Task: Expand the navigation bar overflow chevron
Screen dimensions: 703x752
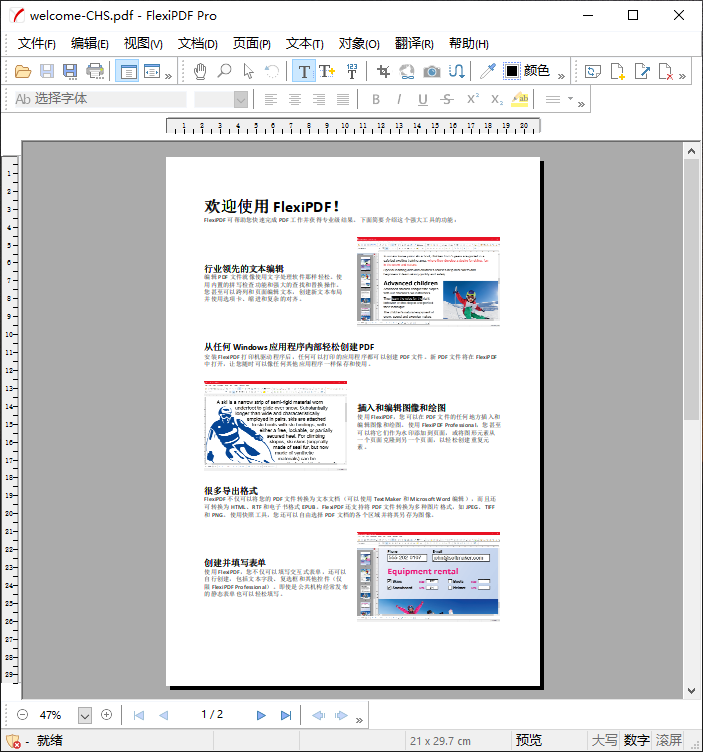Action: [359, 720]
